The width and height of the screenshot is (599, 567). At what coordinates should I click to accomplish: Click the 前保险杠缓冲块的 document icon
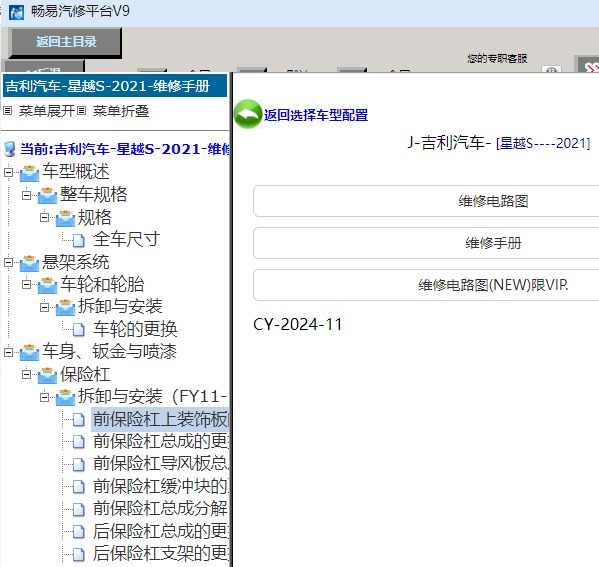point(79,487)
